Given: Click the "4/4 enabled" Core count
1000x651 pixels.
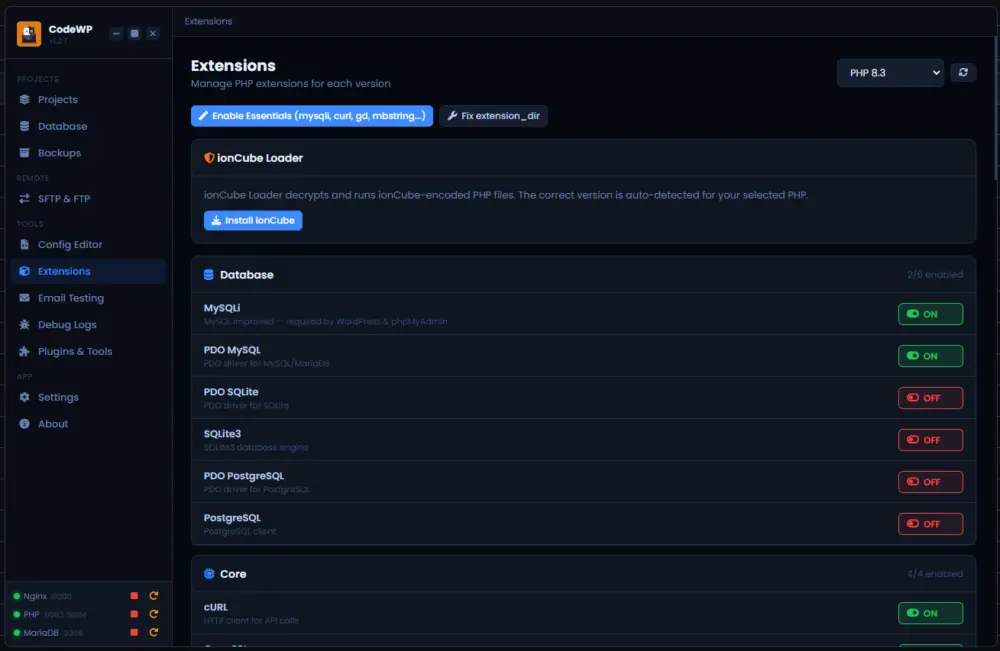Looking at the screenshot, I should pos(935,574).
